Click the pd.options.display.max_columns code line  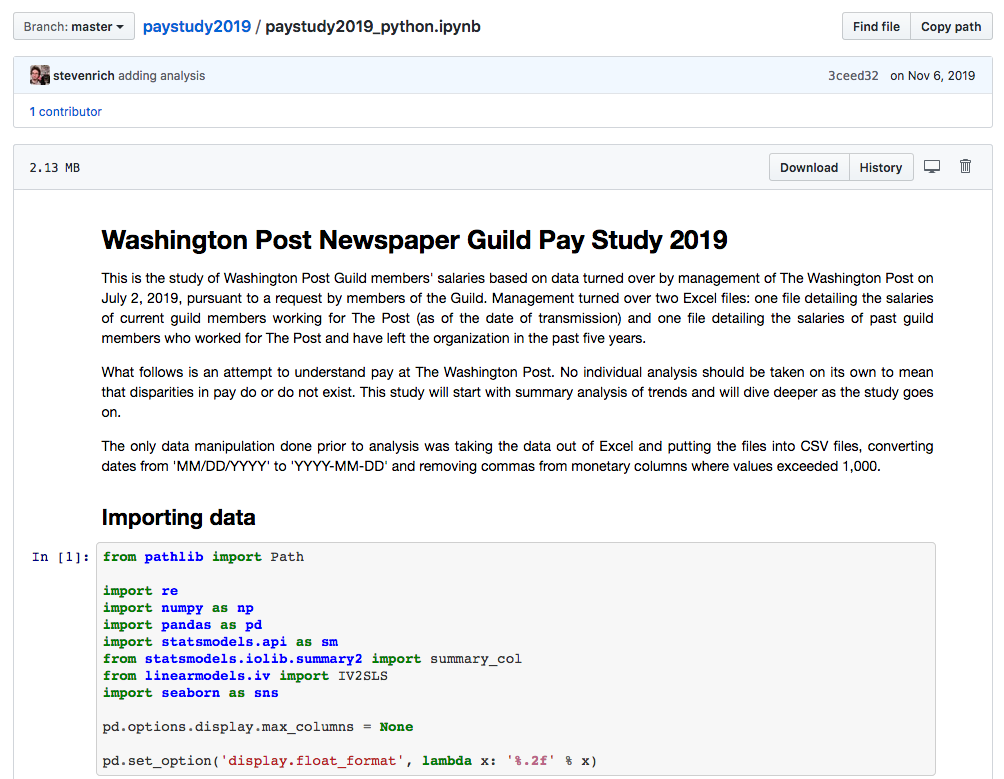(x=257, y=727)
